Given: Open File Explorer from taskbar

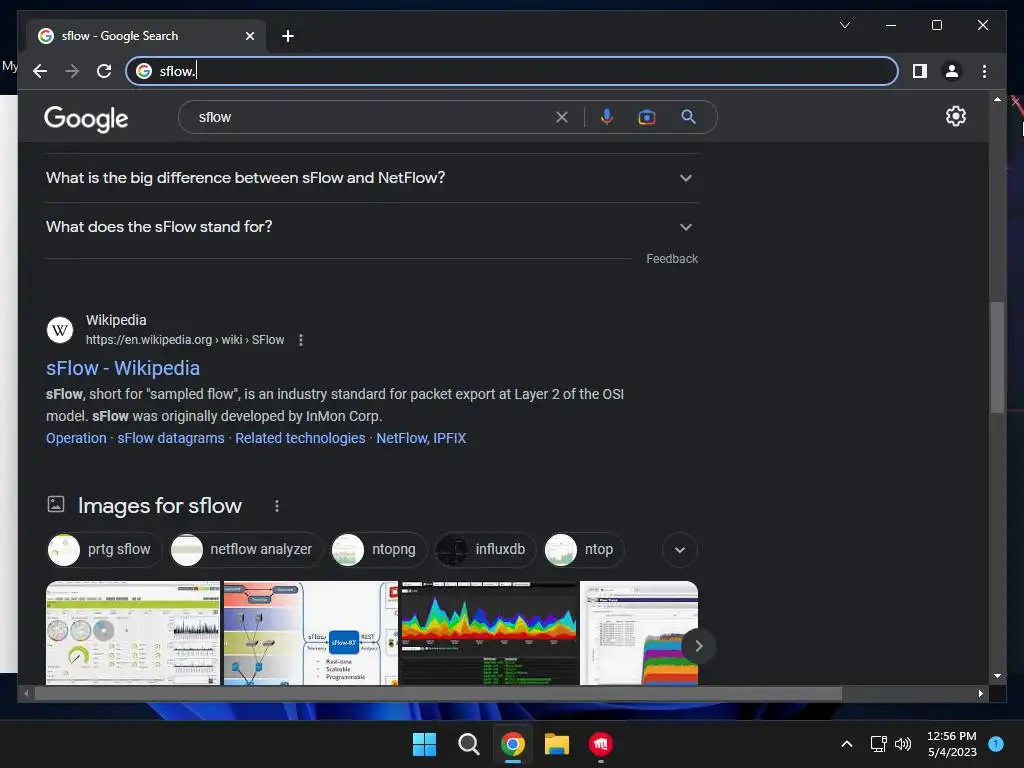Looking at the screenshot, I should coord(557,744).
